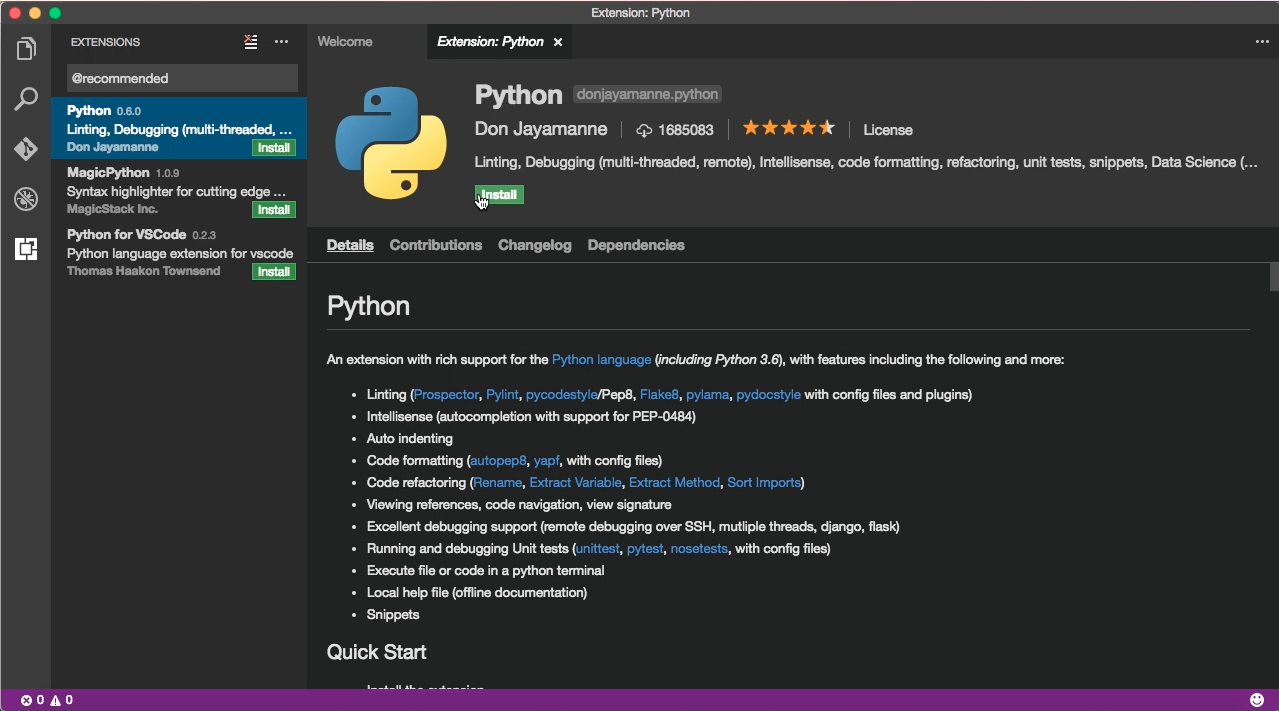Install MagicPython from the list

(x=274, y=210)
